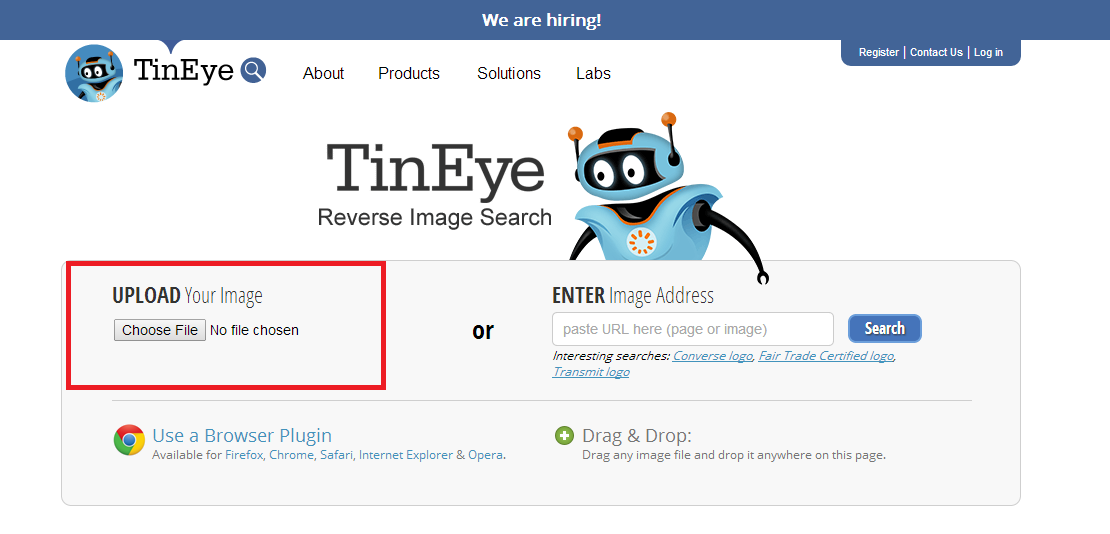The image size is (1110, 534).
Task: Open Use a Browser Plugin link
Action: 242,435
